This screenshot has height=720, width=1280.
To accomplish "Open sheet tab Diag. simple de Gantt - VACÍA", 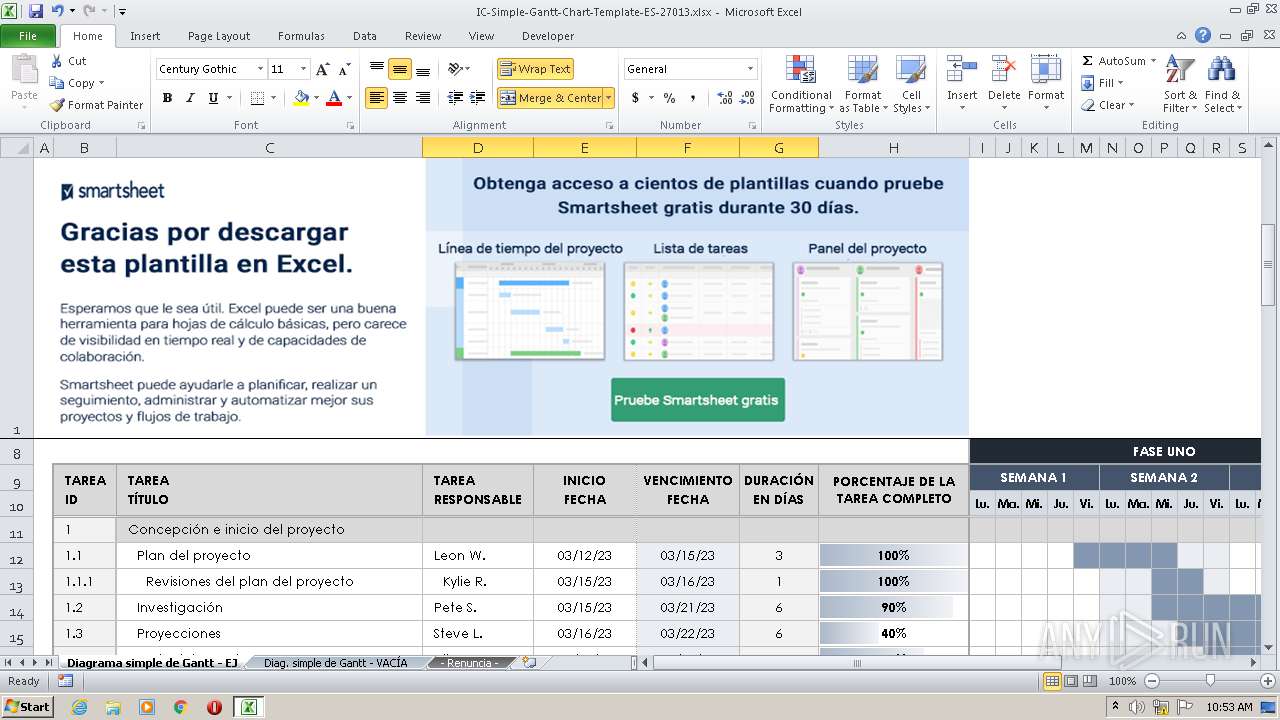I will [x=335, y=663].
